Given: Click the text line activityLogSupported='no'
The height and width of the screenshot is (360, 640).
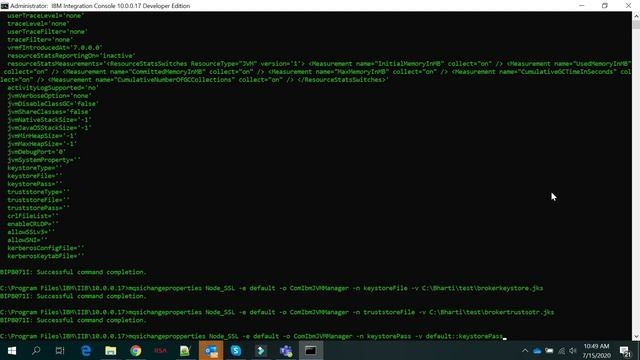Looking at the screenshot, I should point(53,88).
